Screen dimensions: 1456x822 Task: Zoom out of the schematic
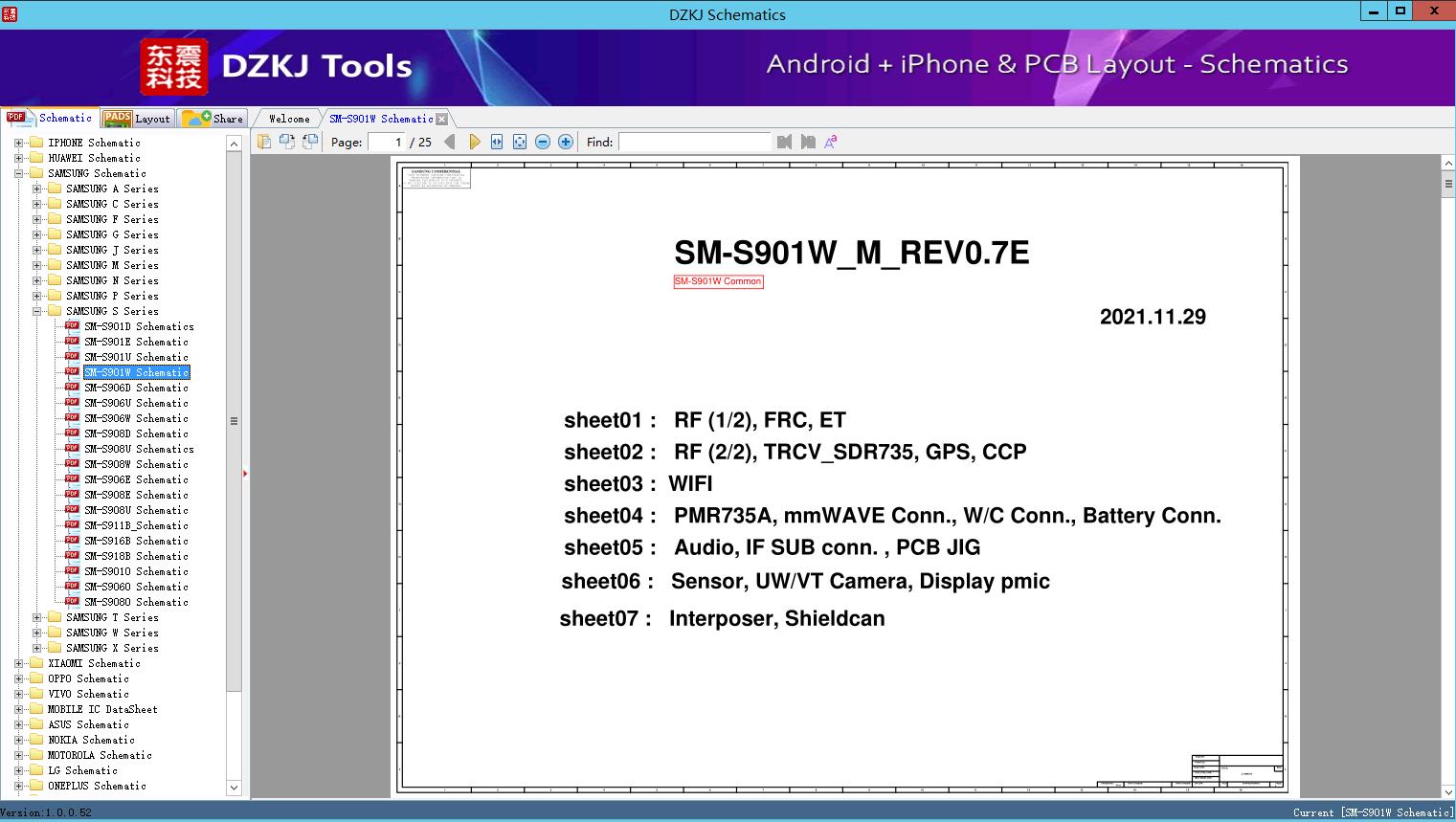tap(543, 142)
